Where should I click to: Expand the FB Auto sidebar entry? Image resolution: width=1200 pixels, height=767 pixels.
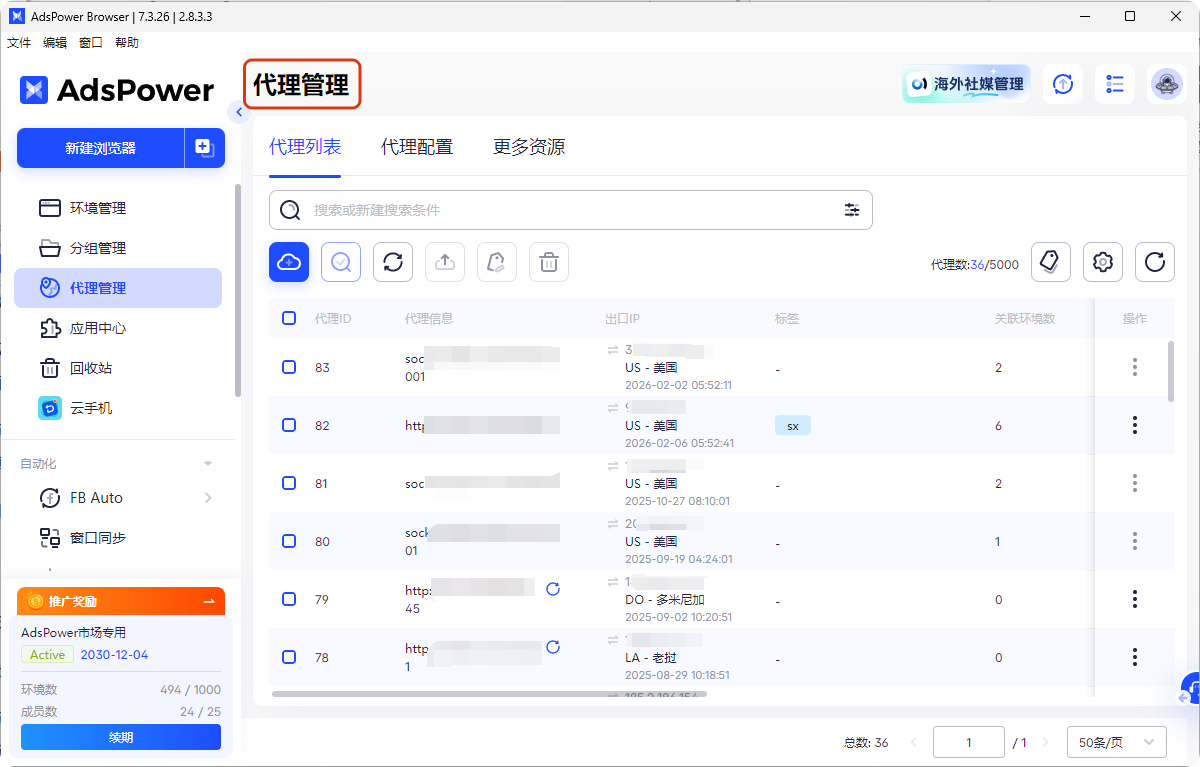coord(208,497)
